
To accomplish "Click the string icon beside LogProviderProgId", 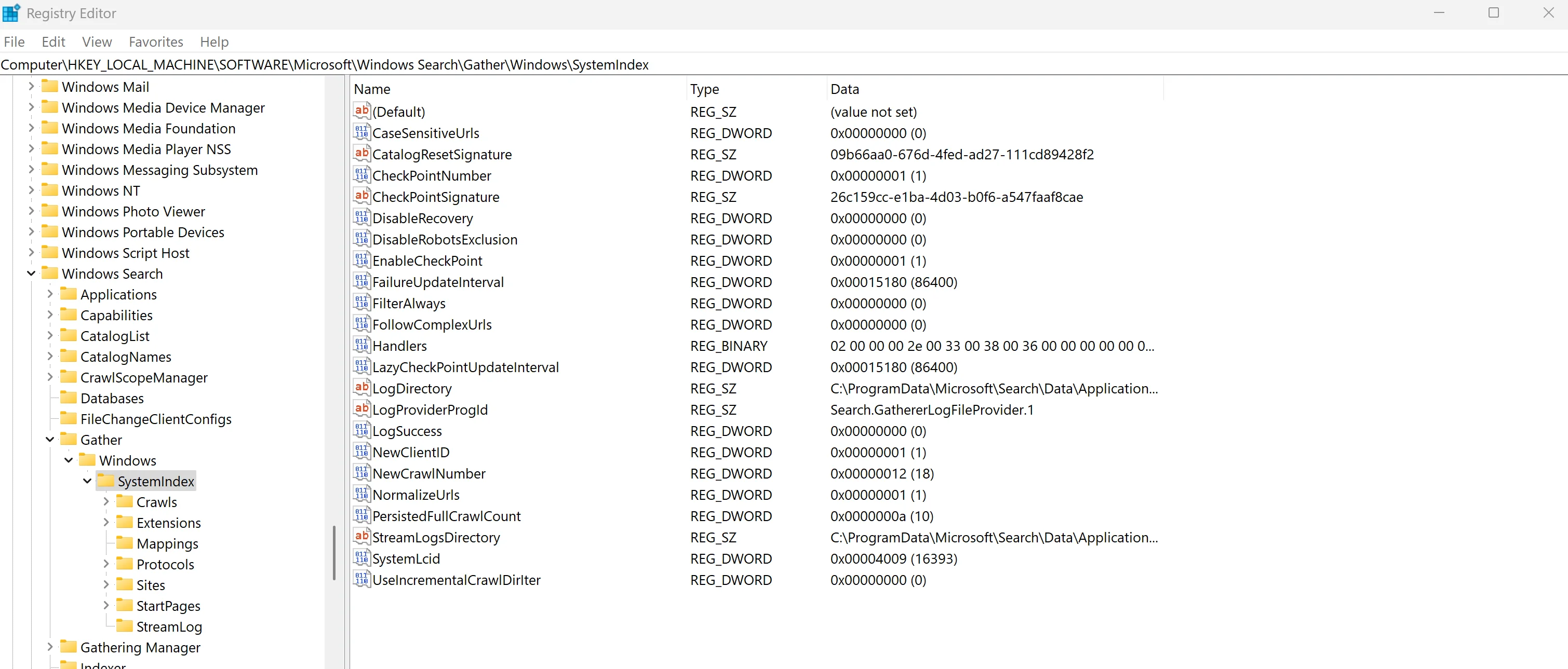I will click(361, 408).
